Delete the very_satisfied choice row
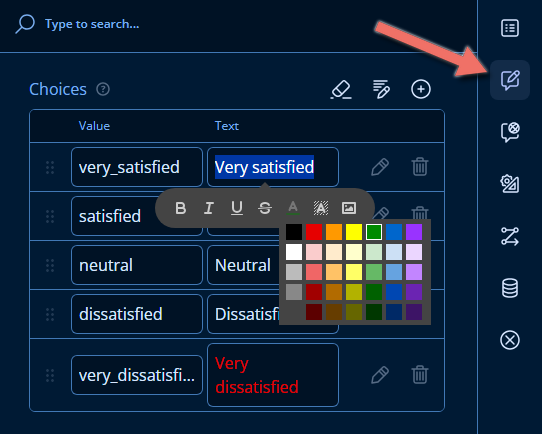This screenshot has height=434, width=542. tap(420, 167)
